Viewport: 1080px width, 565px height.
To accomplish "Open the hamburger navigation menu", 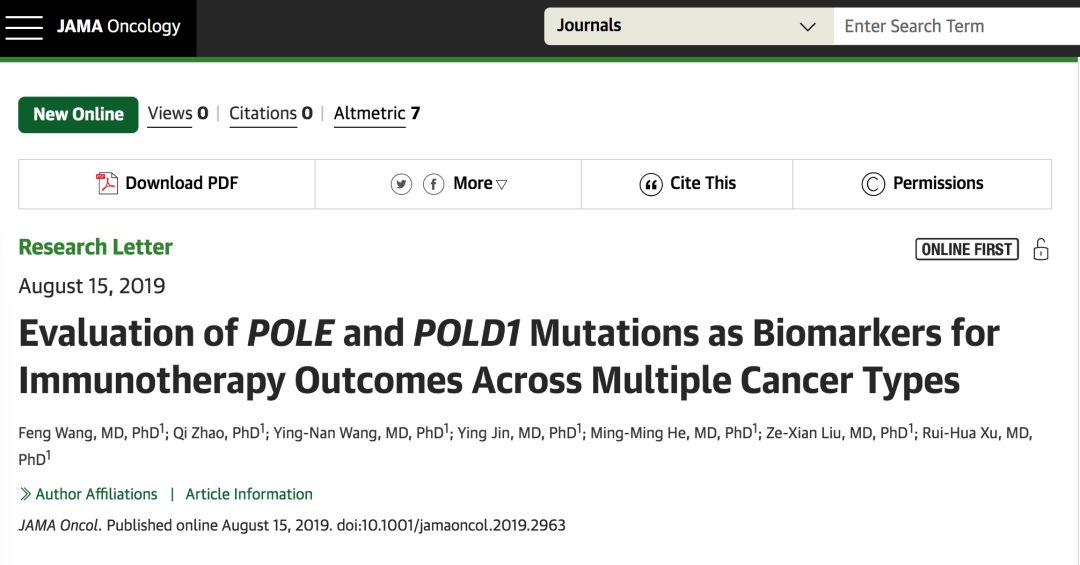I will (24, 27).
